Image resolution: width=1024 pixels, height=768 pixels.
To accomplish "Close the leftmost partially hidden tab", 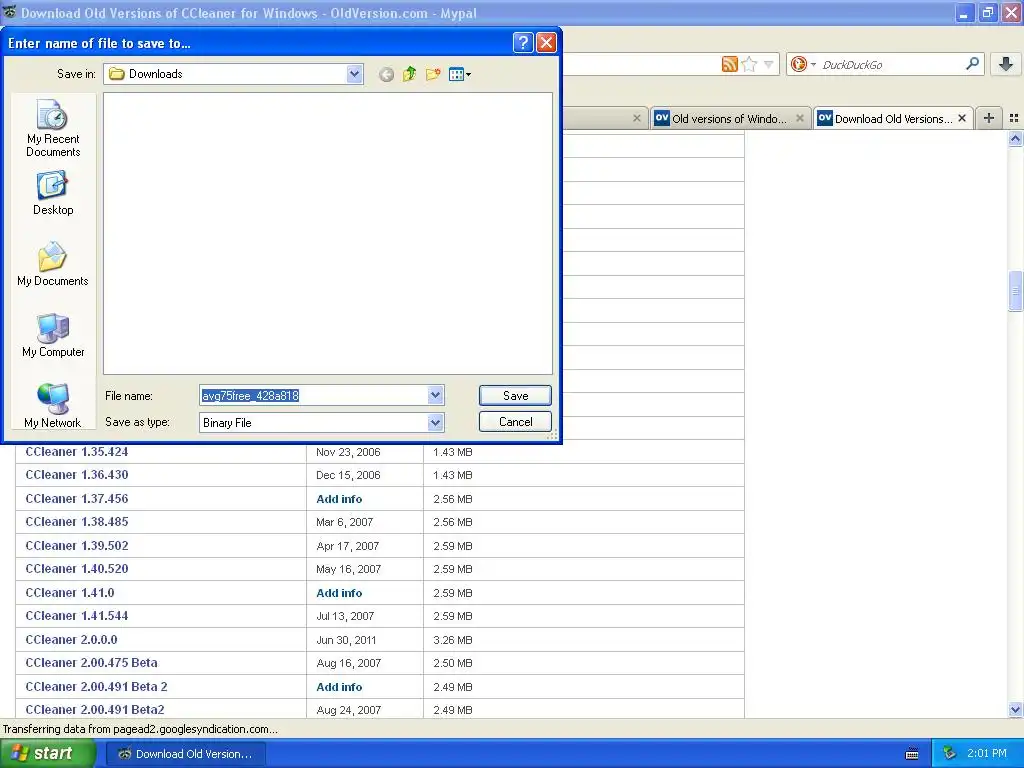I will click(x=637, y=118).
